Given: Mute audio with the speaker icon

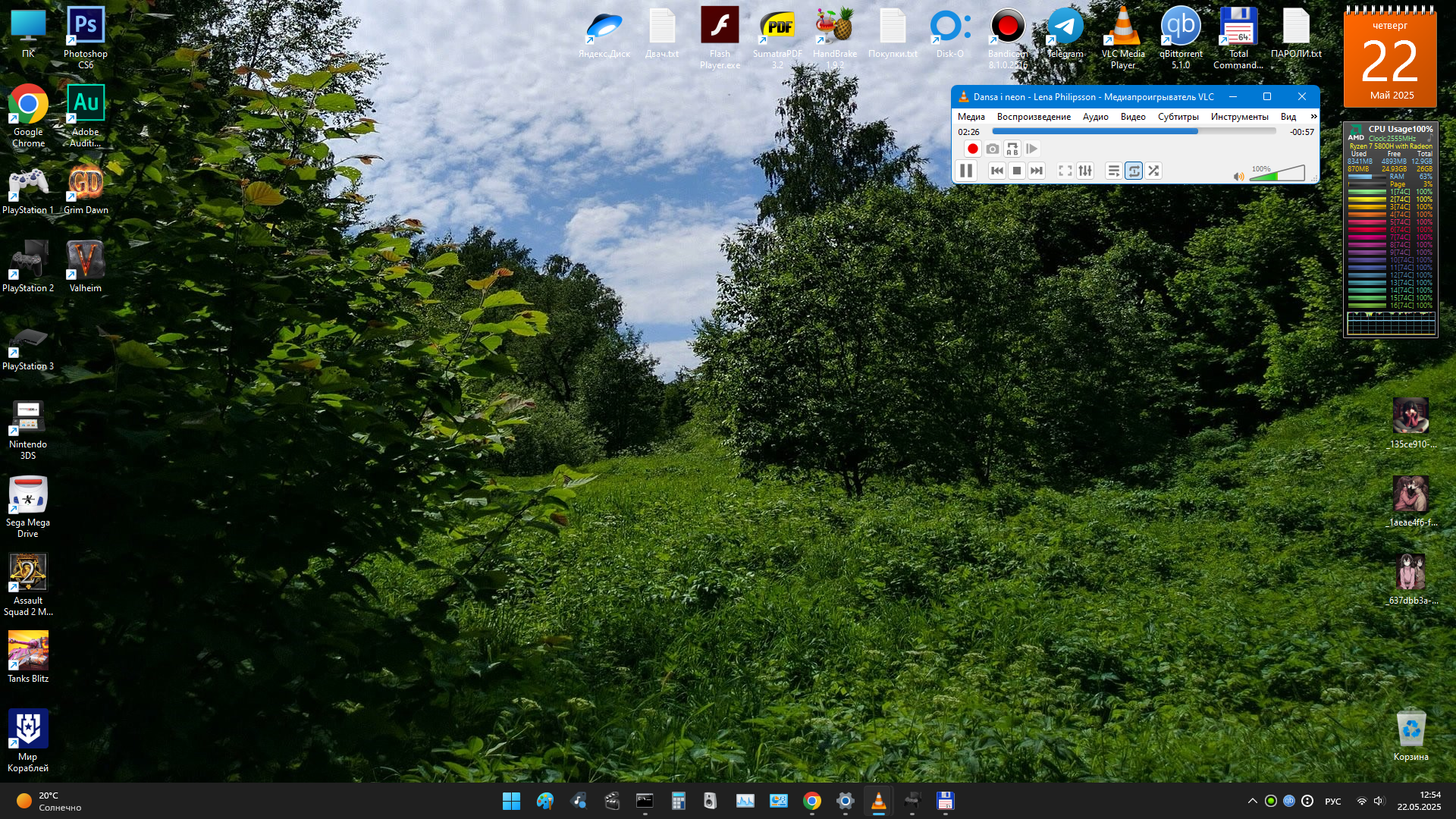Looking at the screenshot, I should 1238,177.
